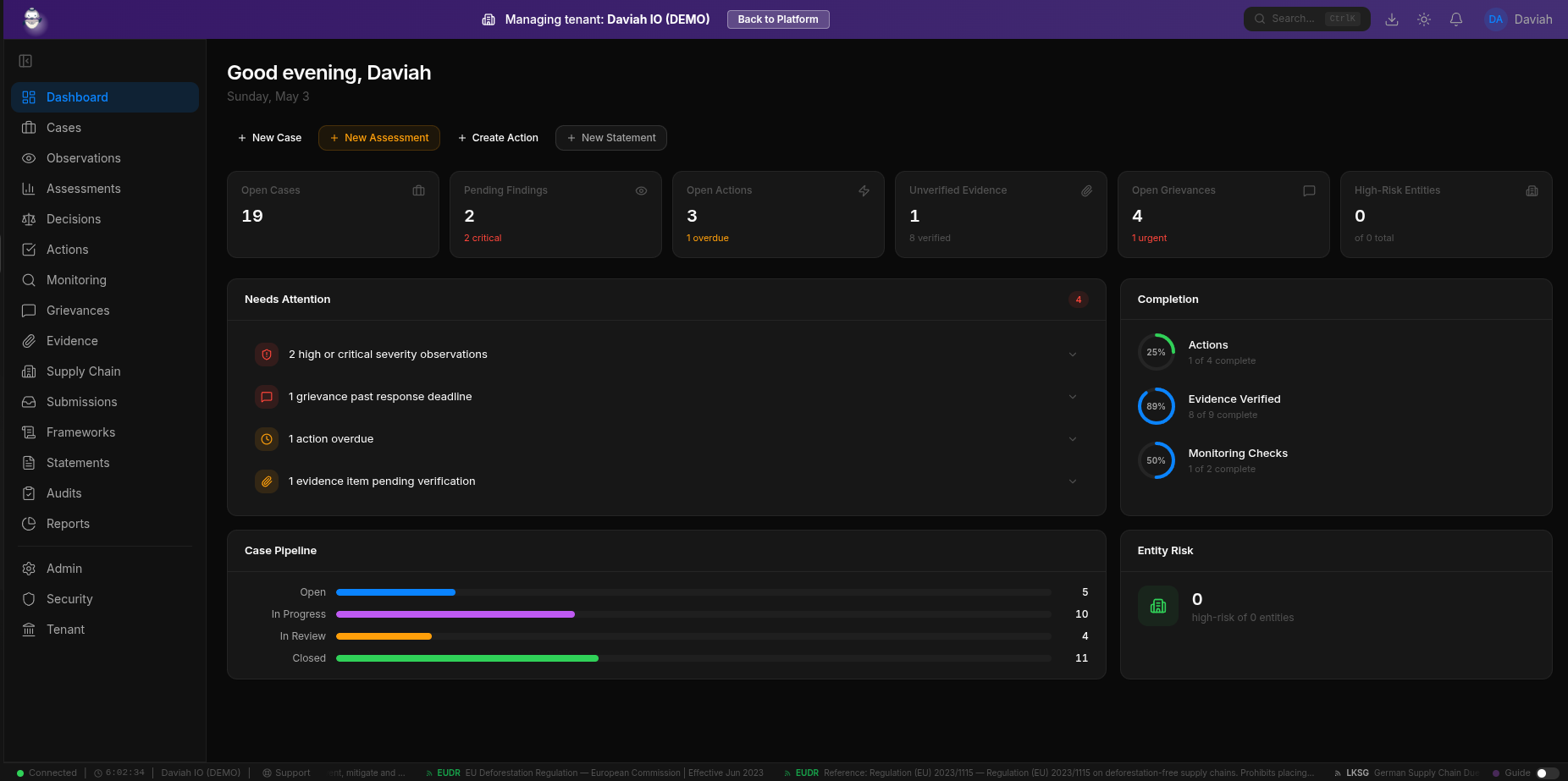This screenshot has height=781, width=1568.
Task: Click the New Case button
Action: click(x=269, y=138)
